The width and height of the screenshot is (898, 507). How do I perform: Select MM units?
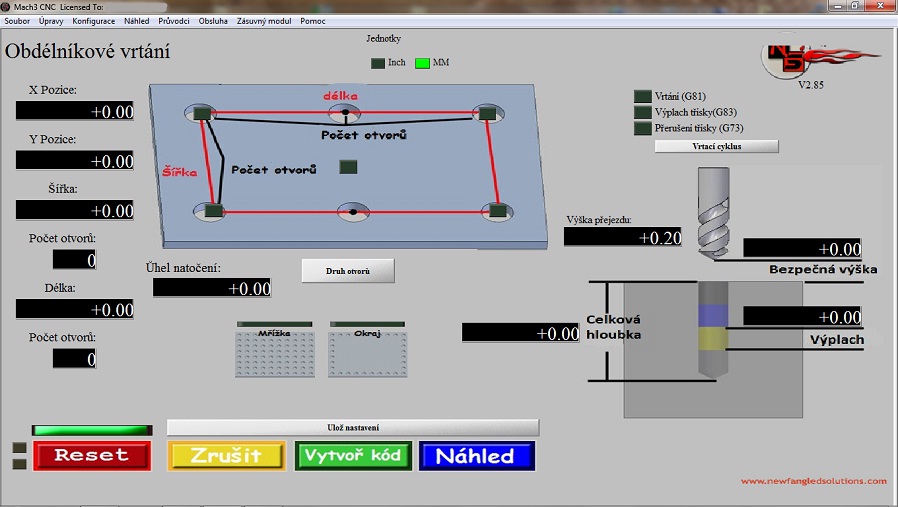422,63
